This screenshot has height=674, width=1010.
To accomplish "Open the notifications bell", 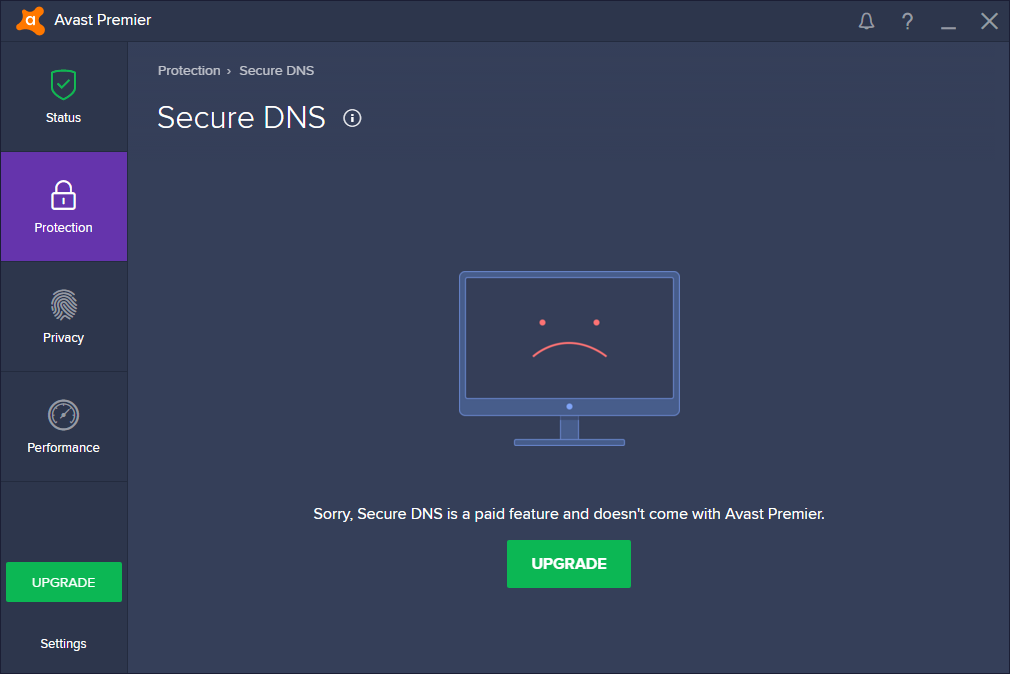I will (867, 21).
